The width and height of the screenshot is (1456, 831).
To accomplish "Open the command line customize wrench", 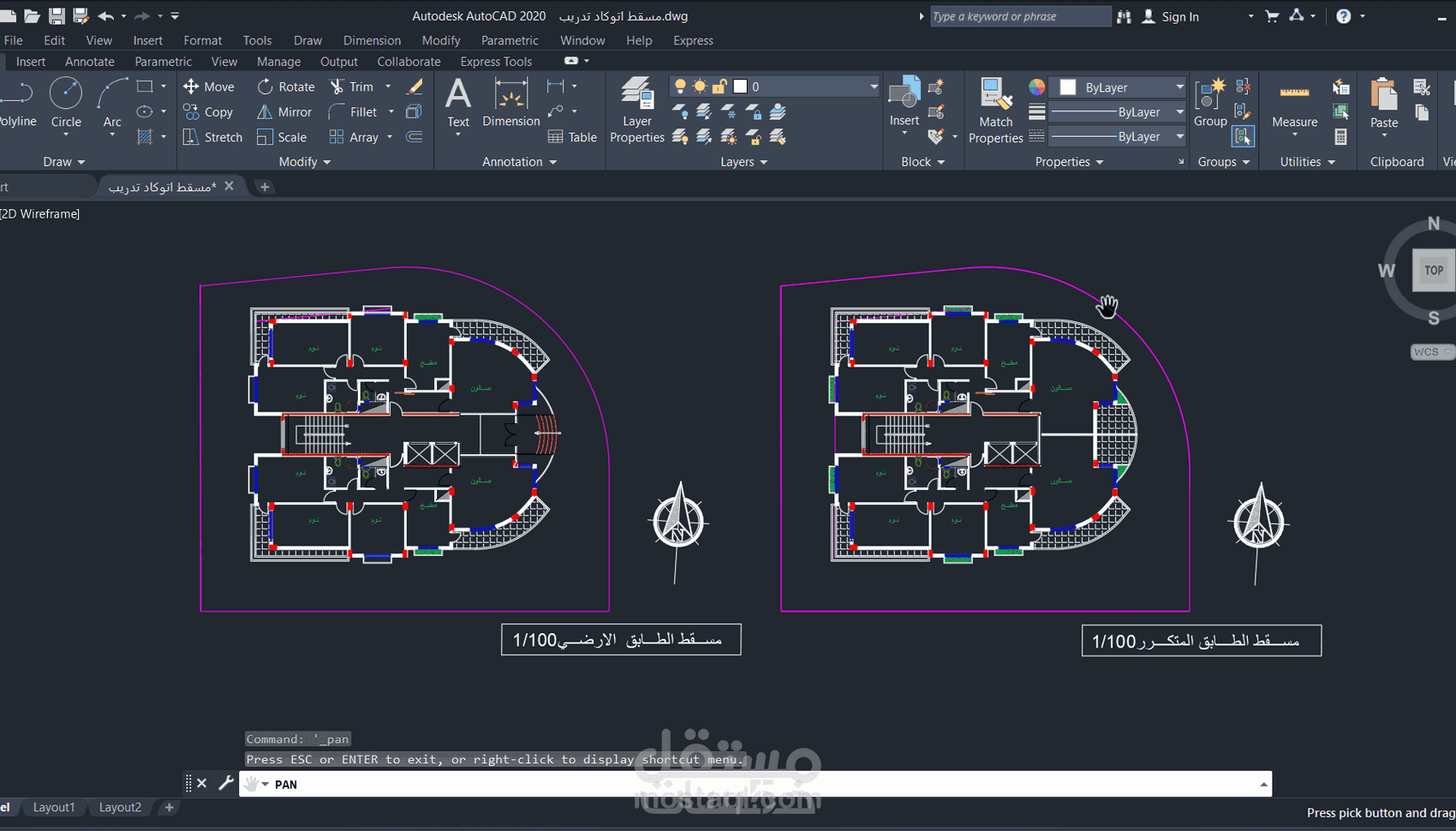I will [226, 783].
